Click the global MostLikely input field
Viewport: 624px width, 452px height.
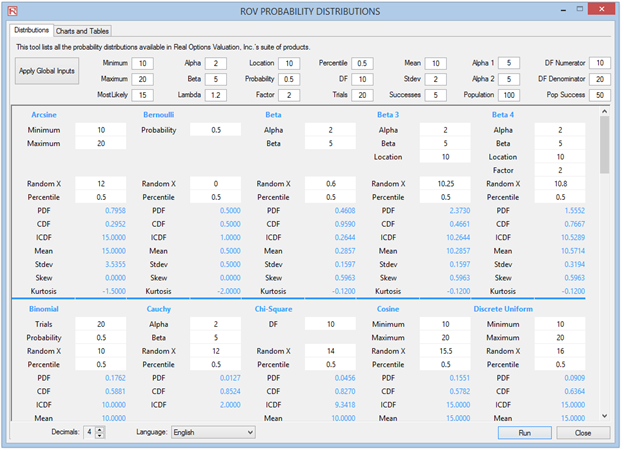tap(142, 95)
